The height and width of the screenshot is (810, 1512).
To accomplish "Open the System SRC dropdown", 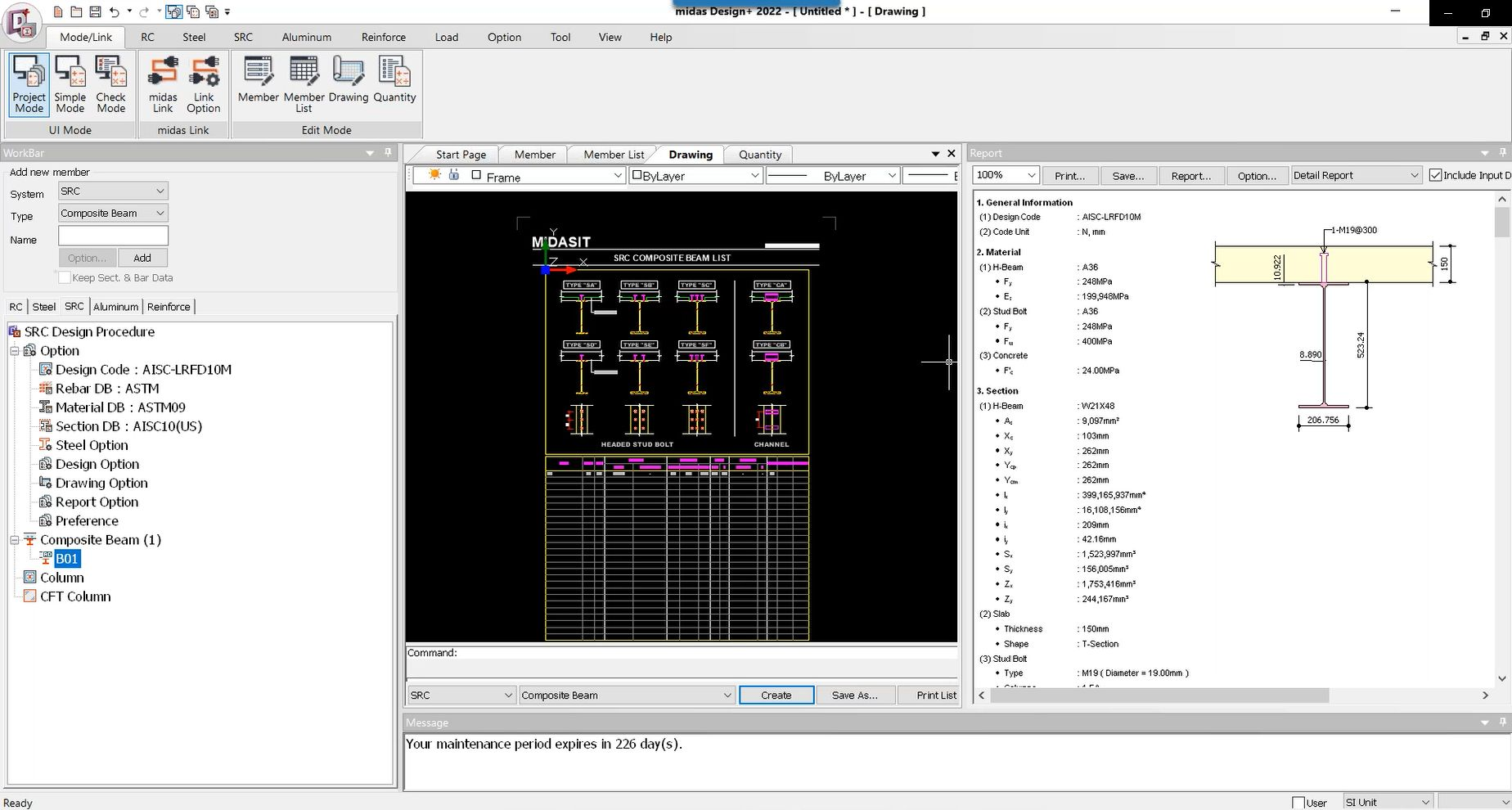I will pyautogui.click(x=113, y=191).
